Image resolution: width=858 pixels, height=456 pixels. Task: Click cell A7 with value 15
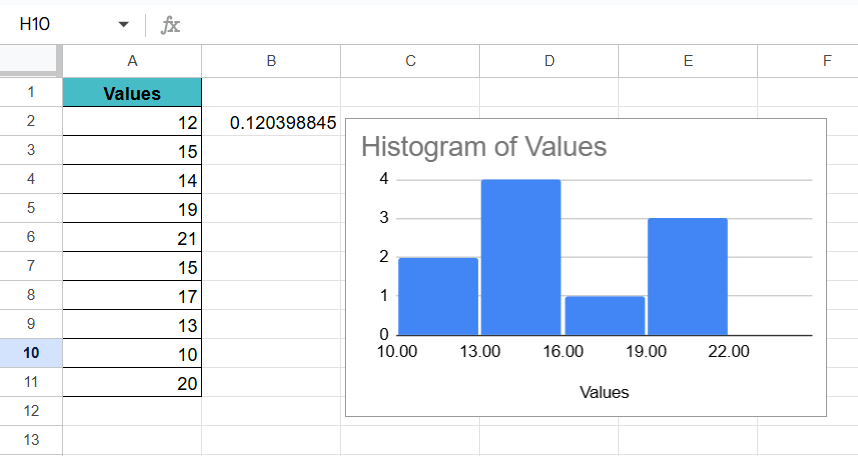pyautogui.click(x=132, y=266)
